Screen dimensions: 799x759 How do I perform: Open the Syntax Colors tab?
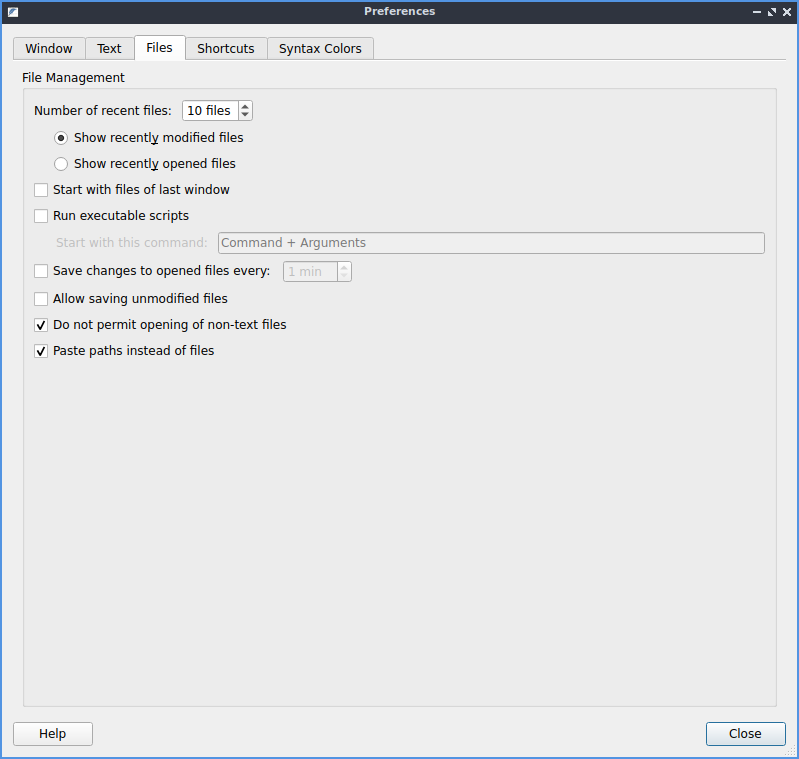click(320, 49)
